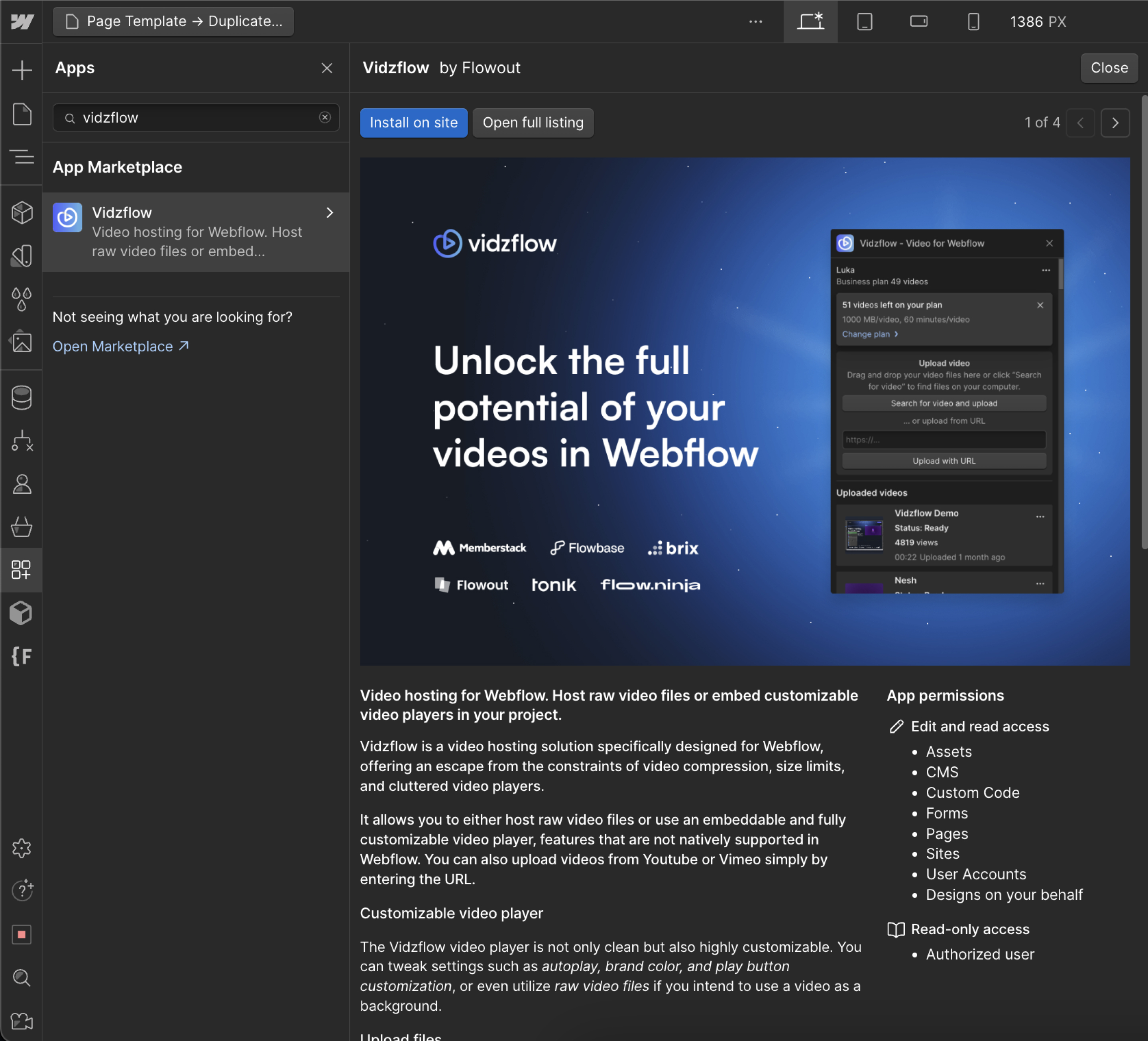This screenshot has width=1148, height=1041.
Task: Click the Vidzflow promo screenshot image
Action: click(745, 411)
